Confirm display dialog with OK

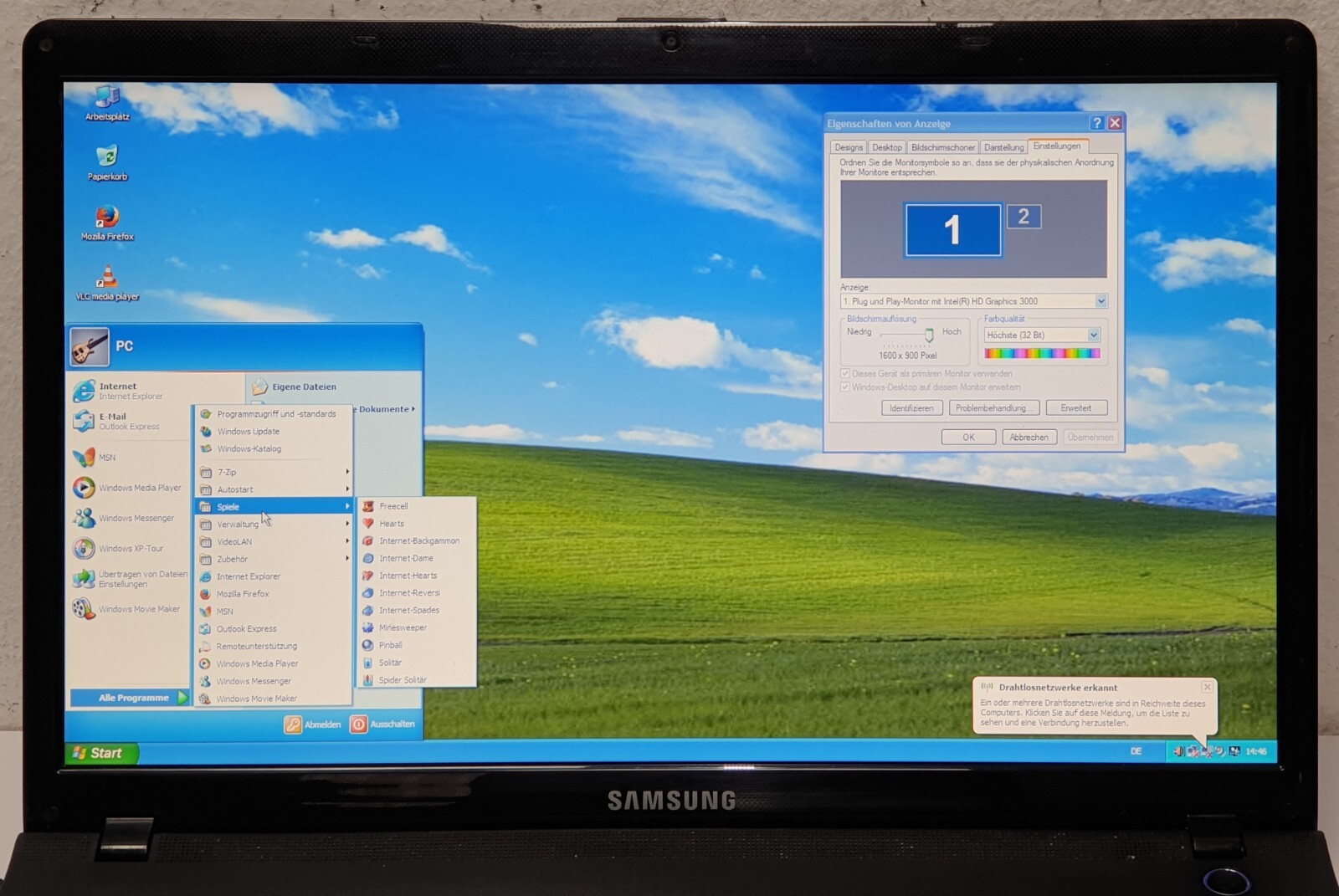click(x=968, y=438)
